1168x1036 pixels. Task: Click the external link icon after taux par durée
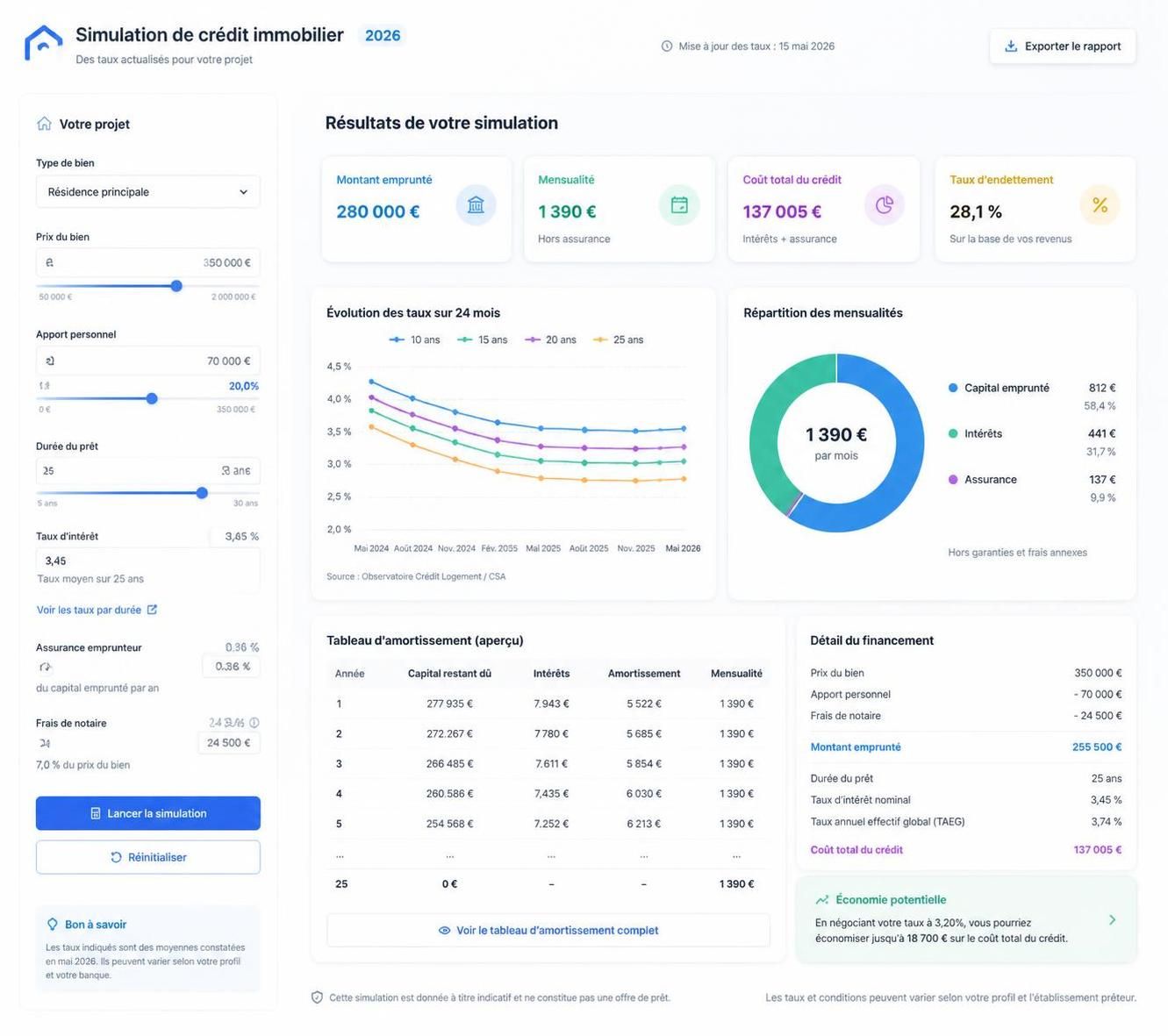tap(152, 610)
